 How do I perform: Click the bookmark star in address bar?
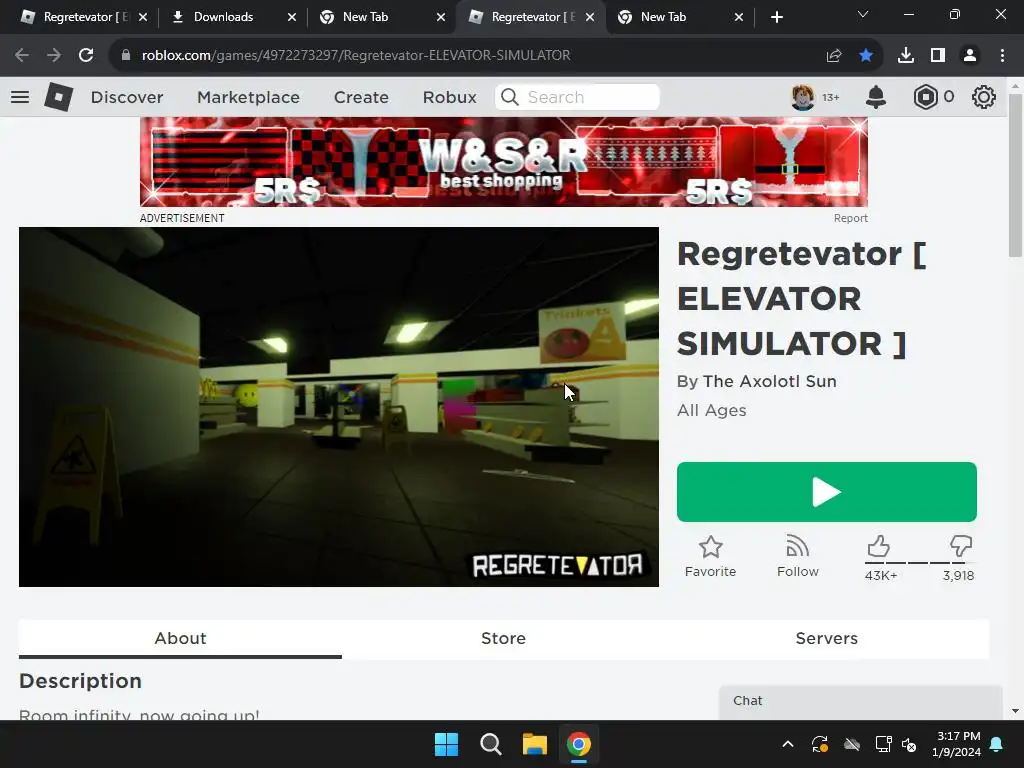[866, 56]
